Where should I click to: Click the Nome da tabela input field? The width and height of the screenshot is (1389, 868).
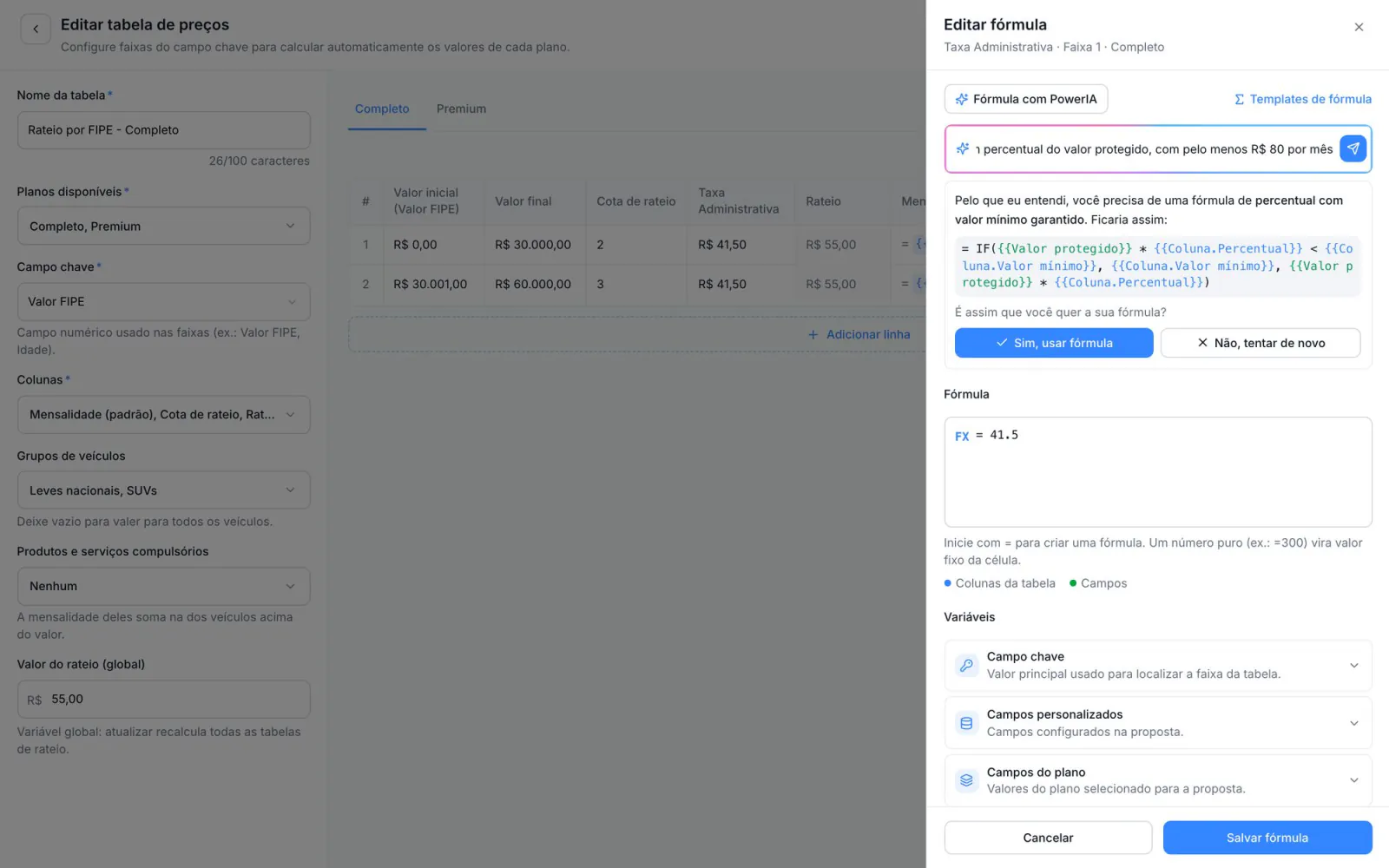pos(163,130)
